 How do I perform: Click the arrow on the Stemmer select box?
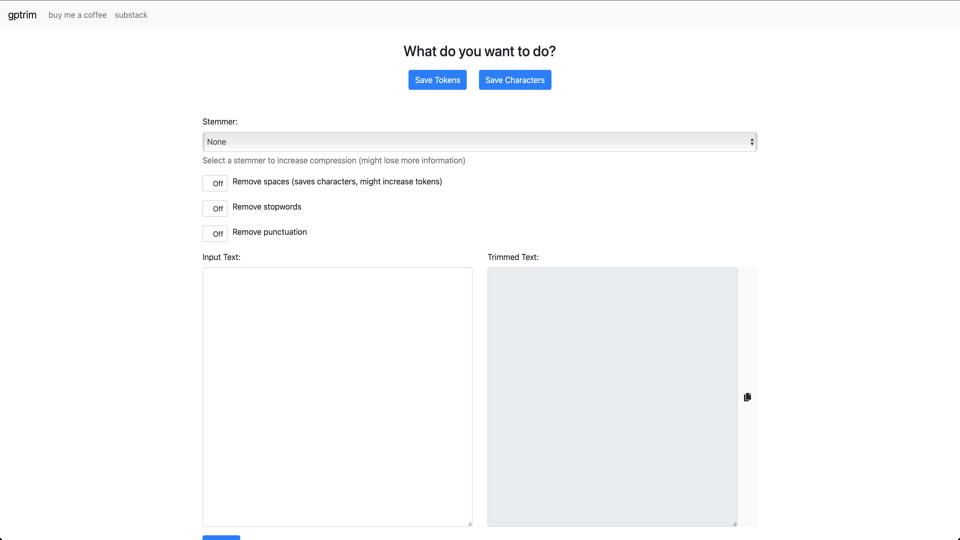pyautogui.click(x=751, y=142)
